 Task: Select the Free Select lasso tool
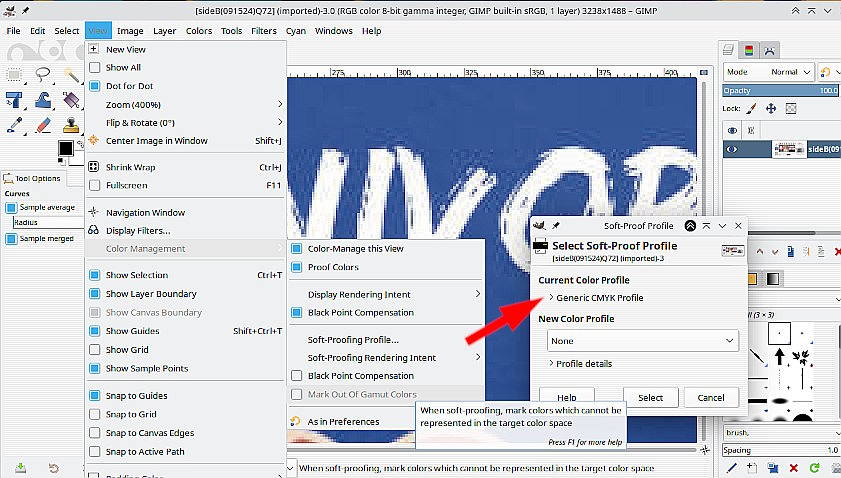42,74
